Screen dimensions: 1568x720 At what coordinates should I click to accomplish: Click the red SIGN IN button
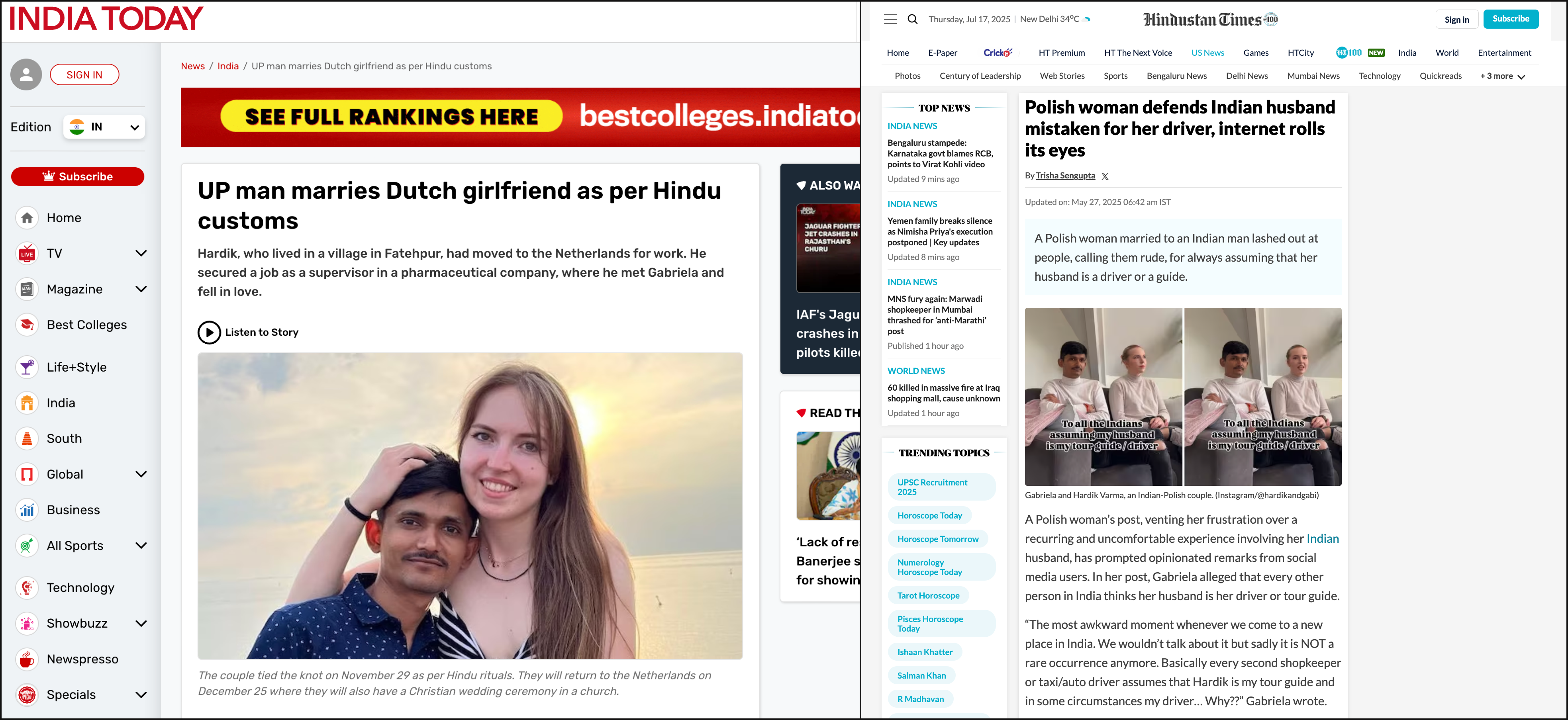tap(84, 75)
